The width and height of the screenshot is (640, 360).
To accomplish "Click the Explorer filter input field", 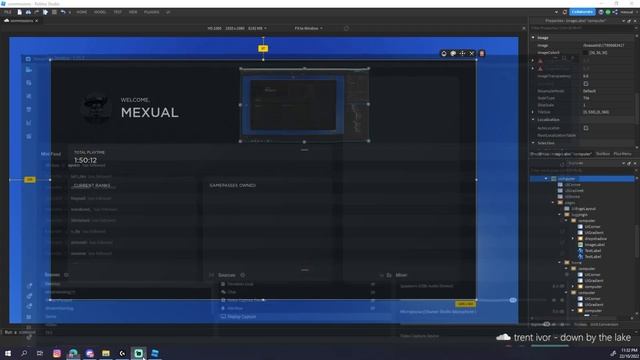I will tap(582, 170).
